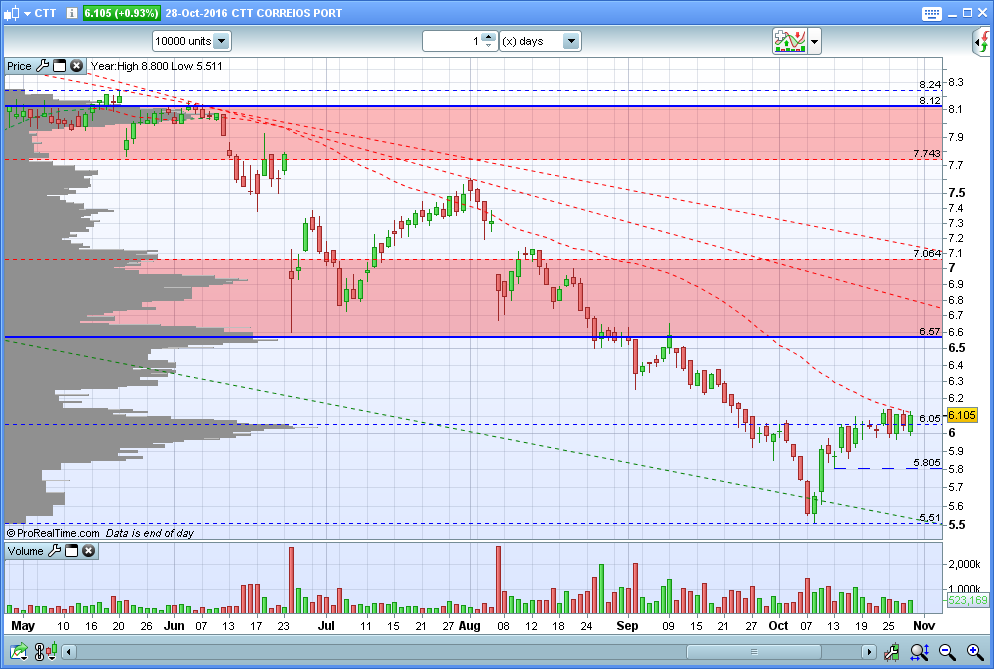This screenshot has height=669, width=994.
Task: Click the Jul label on the time axis
Action: (326, 626)
